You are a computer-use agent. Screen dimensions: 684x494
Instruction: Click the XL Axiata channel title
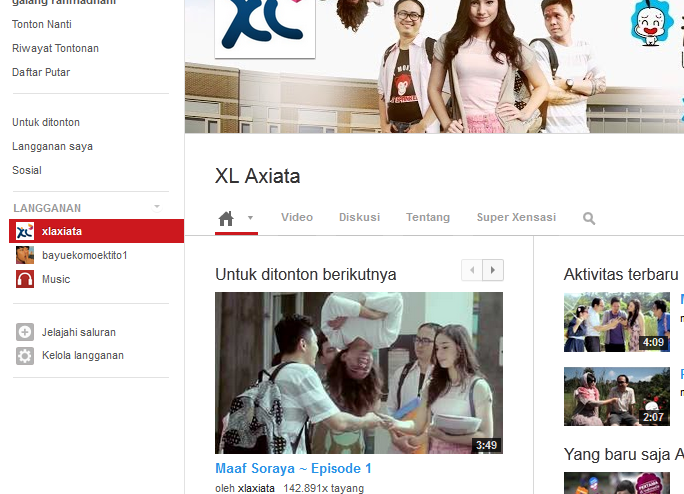click(x=257, y=176)
